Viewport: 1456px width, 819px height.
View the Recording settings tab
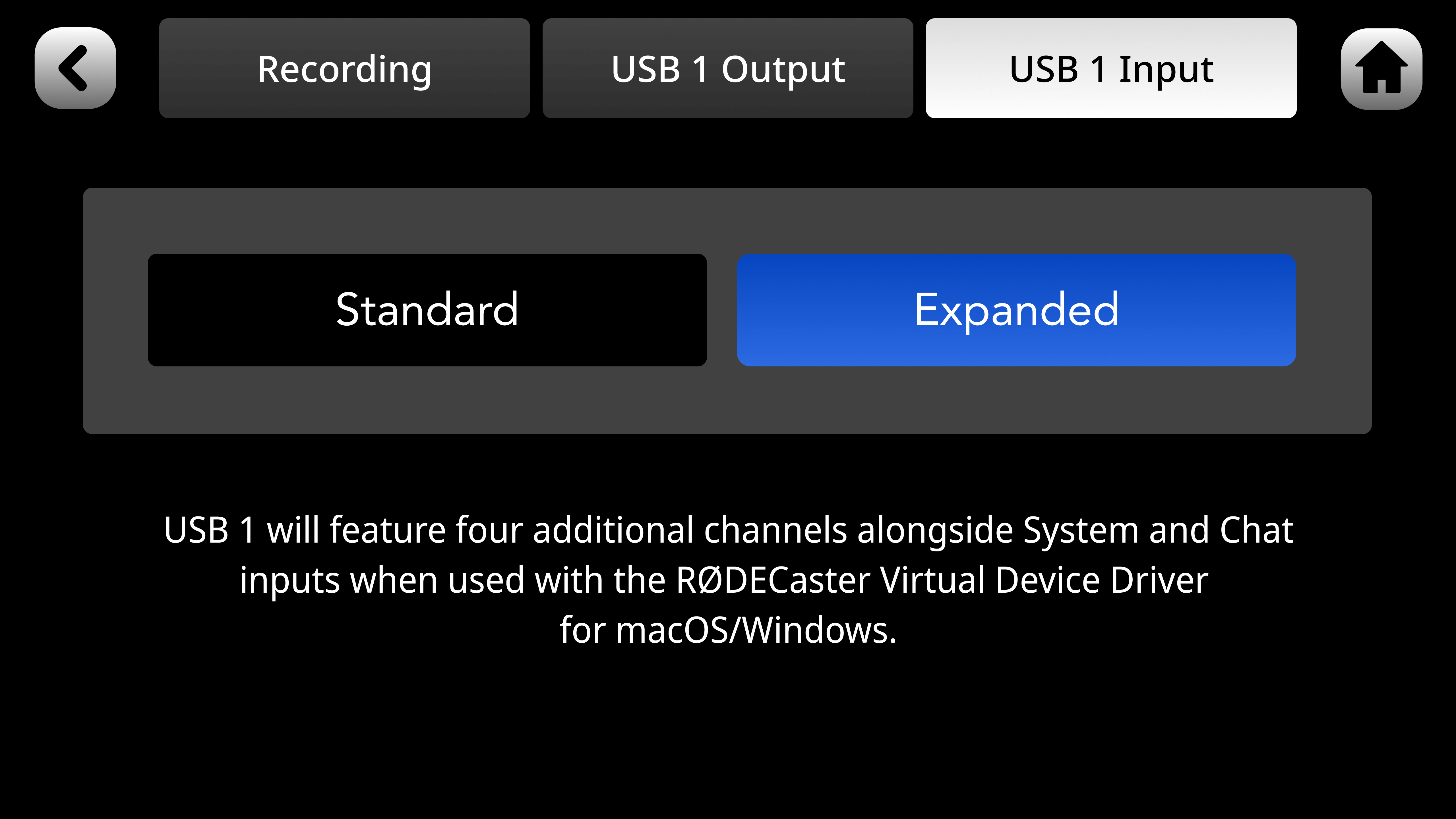[x=344, y=68]
